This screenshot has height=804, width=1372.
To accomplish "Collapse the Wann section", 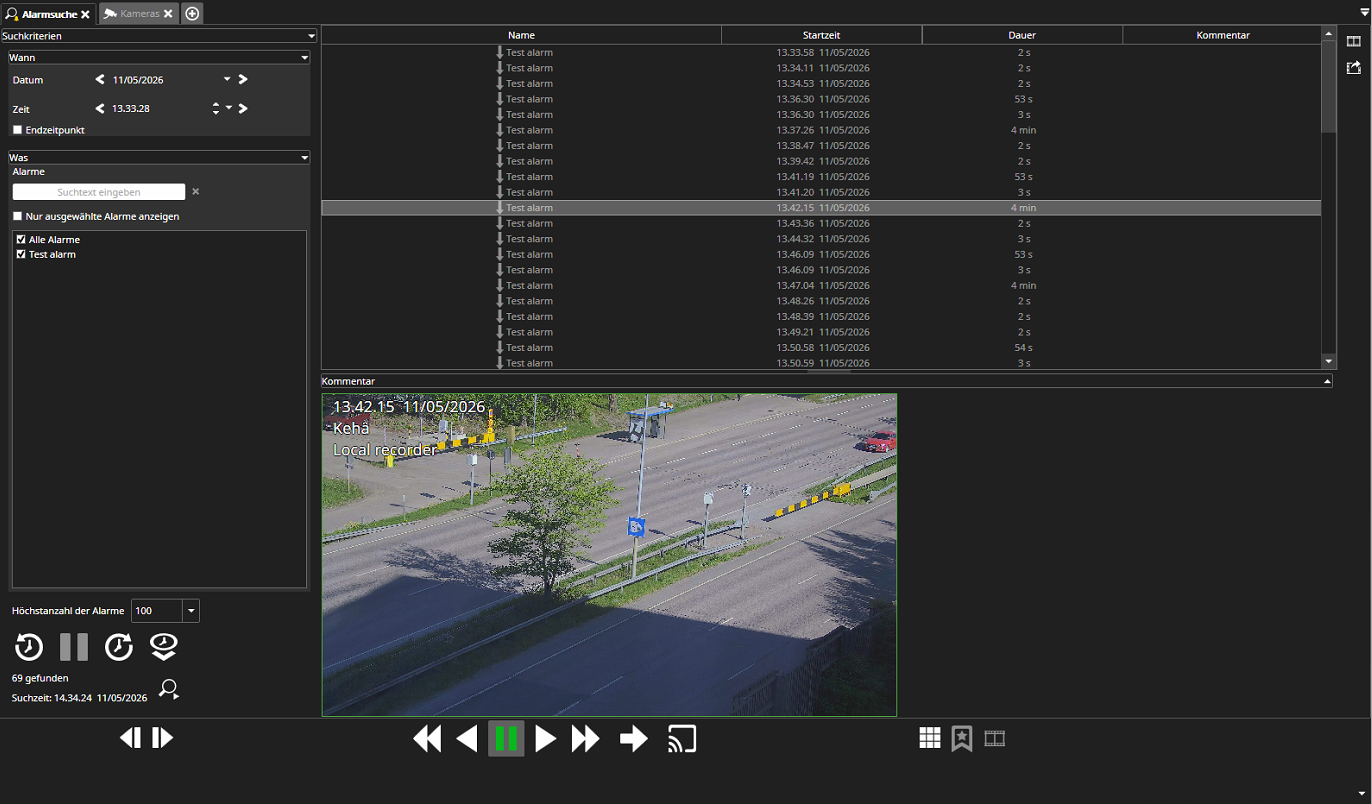I will (304, 58).
